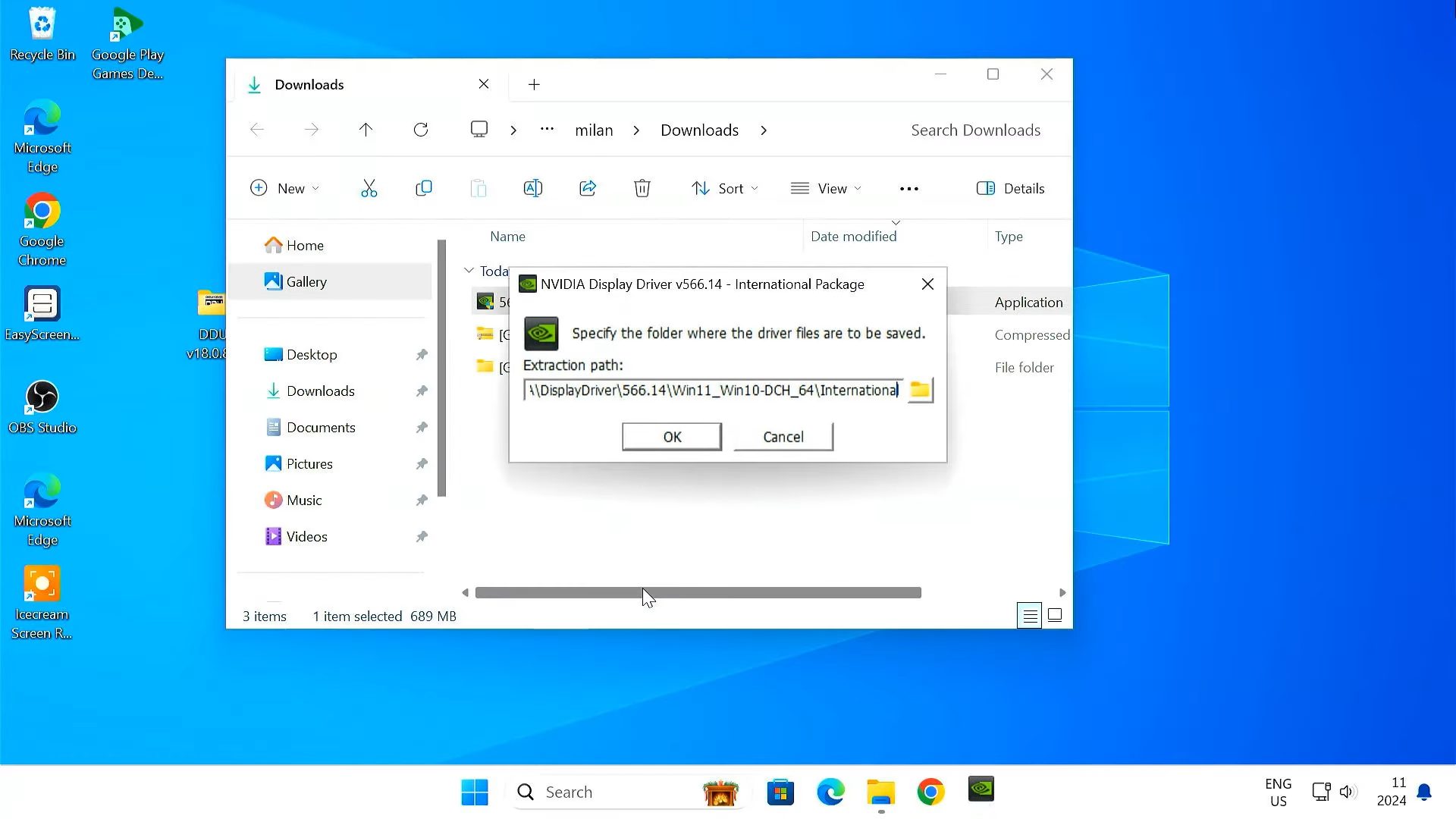Screen dimensions: 1456x819
Task: Click the milan breadcrumb in address bar
Action: [x=594, y=130]
